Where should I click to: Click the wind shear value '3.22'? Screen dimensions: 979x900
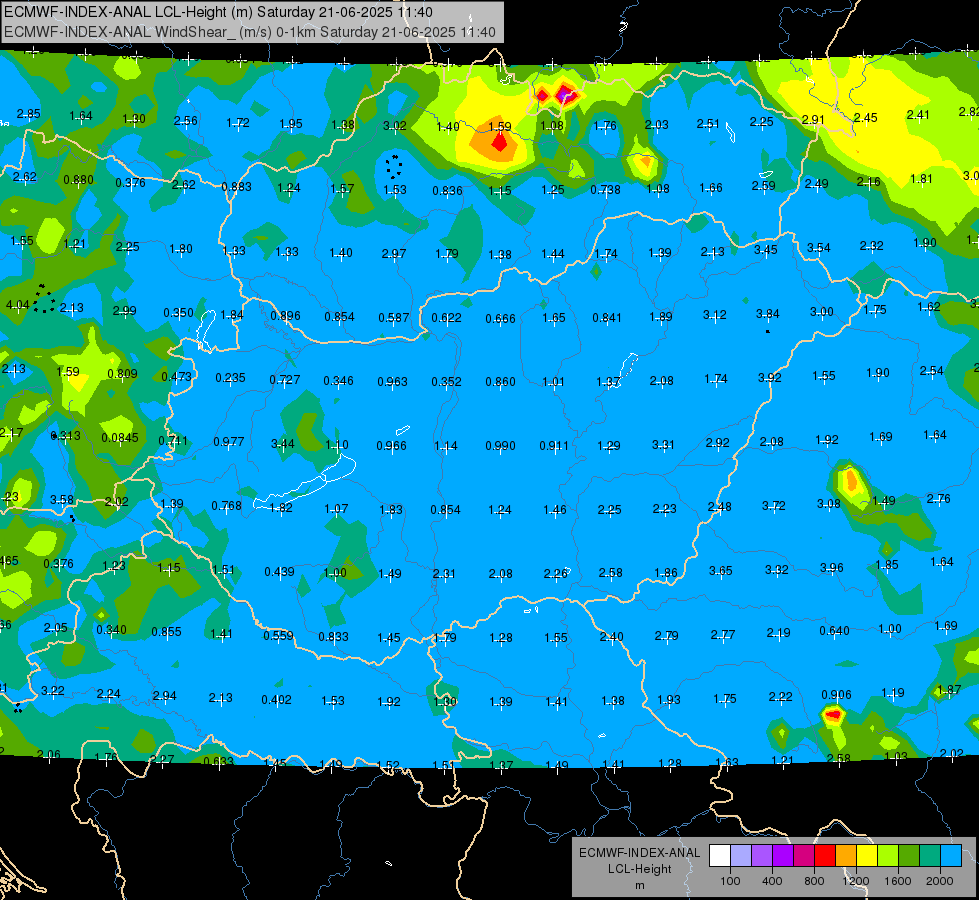52,690
